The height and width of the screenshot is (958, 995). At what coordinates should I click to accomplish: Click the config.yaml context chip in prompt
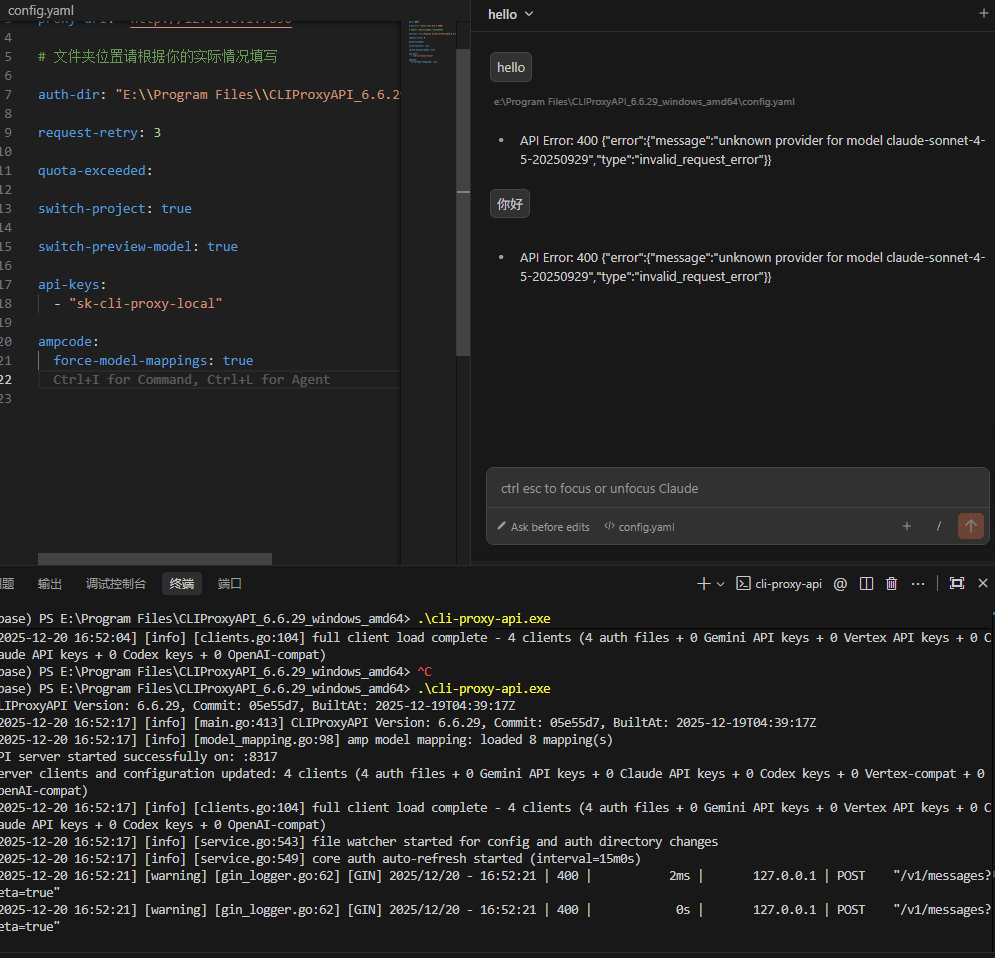[639, 527]
